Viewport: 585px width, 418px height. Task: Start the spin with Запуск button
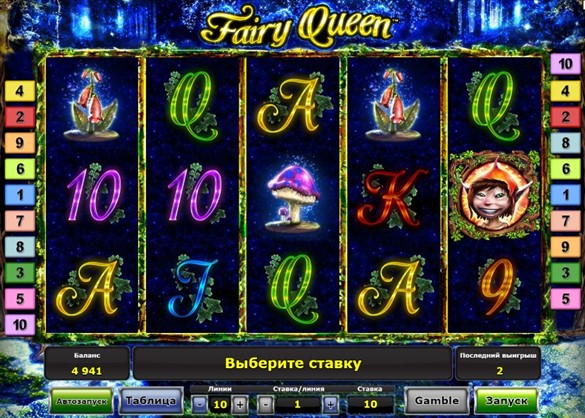tap(506, 401)
